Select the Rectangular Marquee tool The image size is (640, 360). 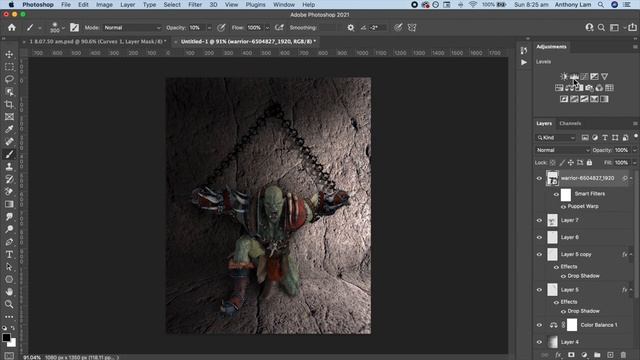point(9,67)
